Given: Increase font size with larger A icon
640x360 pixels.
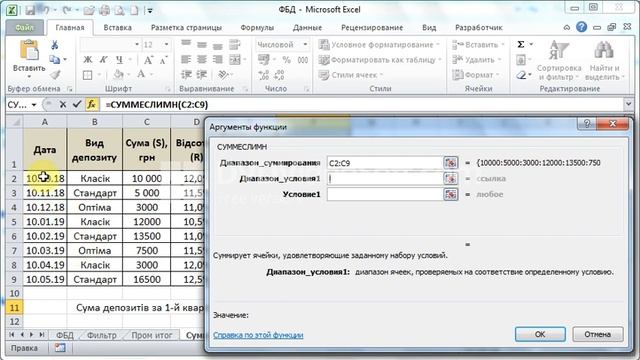Looking at the screenshot, I should pos(148,60).
